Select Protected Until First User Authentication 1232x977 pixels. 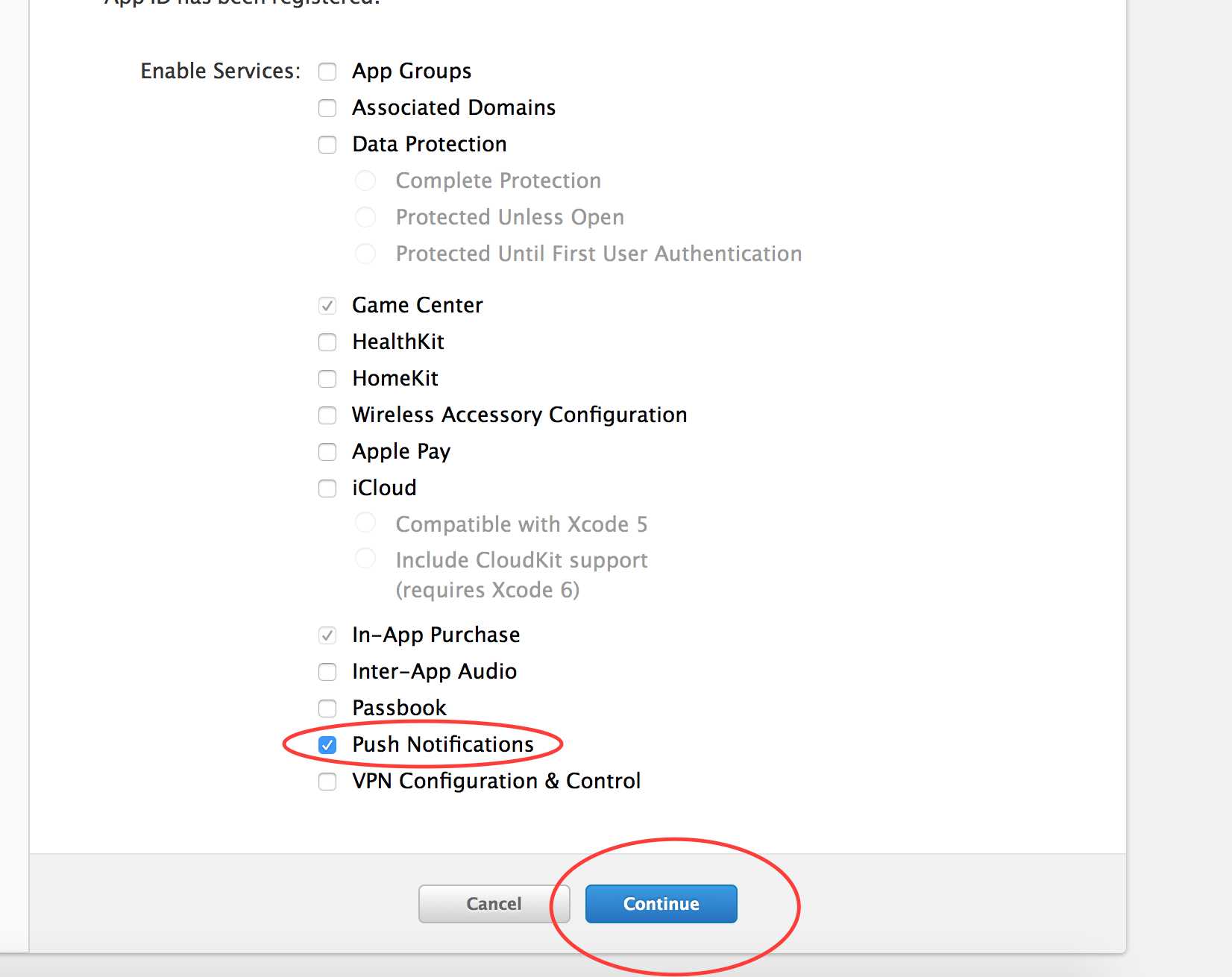pyautogui.click(x=365, y=254)
